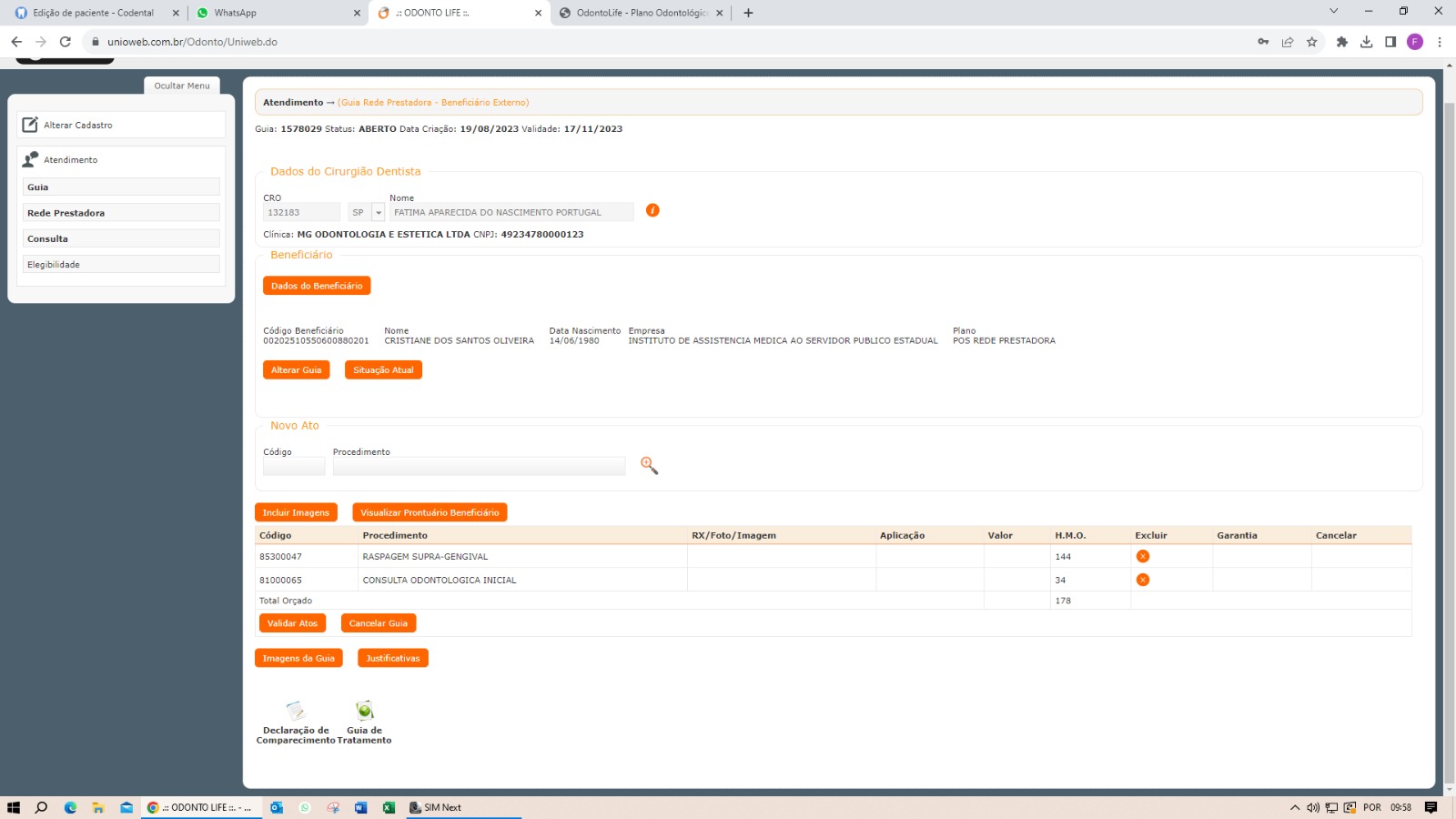Click Ocultar Menu tab above sidebar
Viewport: 1456px width, 819px height.
click(x=182, y=86)
